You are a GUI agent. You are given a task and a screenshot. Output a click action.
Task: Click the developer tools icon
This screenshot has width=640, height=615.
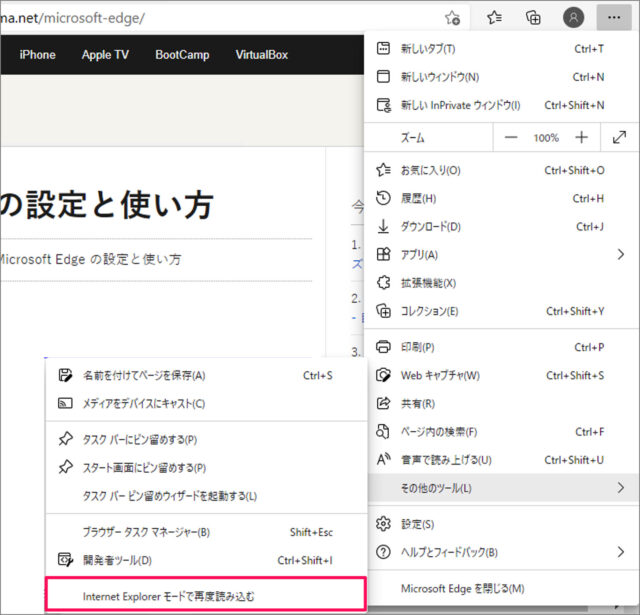coord(65,559)
